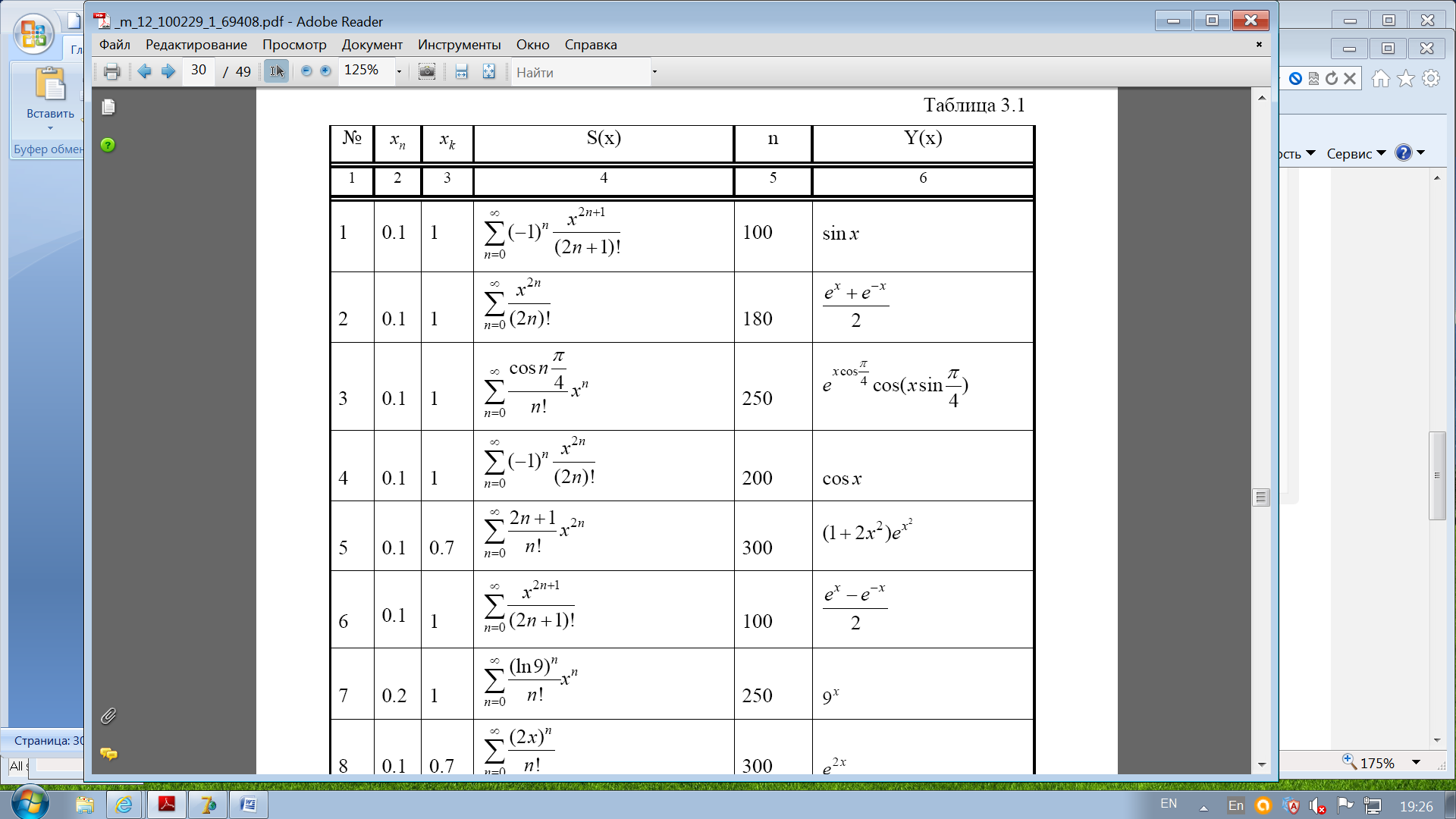1456x819 pixels.
Task: Open the Pages panel in left sidebar
Action: [108, 107]
